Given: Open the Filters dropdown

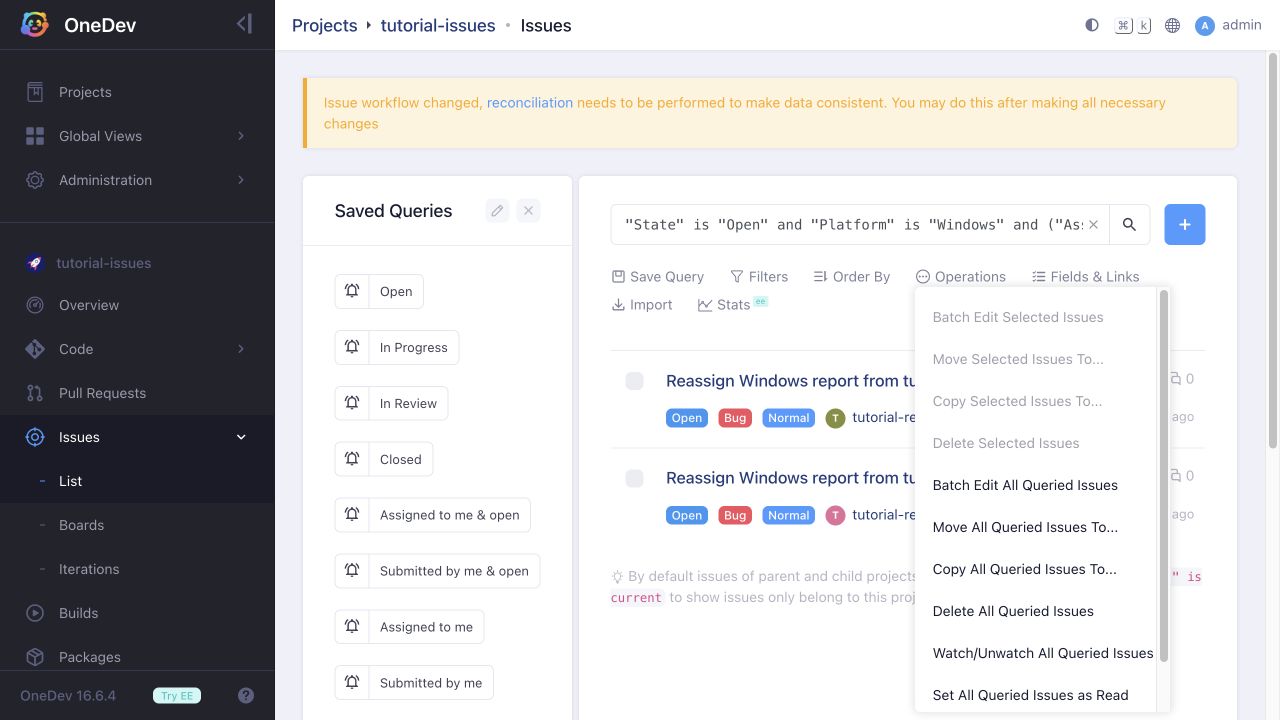Looking at the screenshot, I should tap(759, 277).
